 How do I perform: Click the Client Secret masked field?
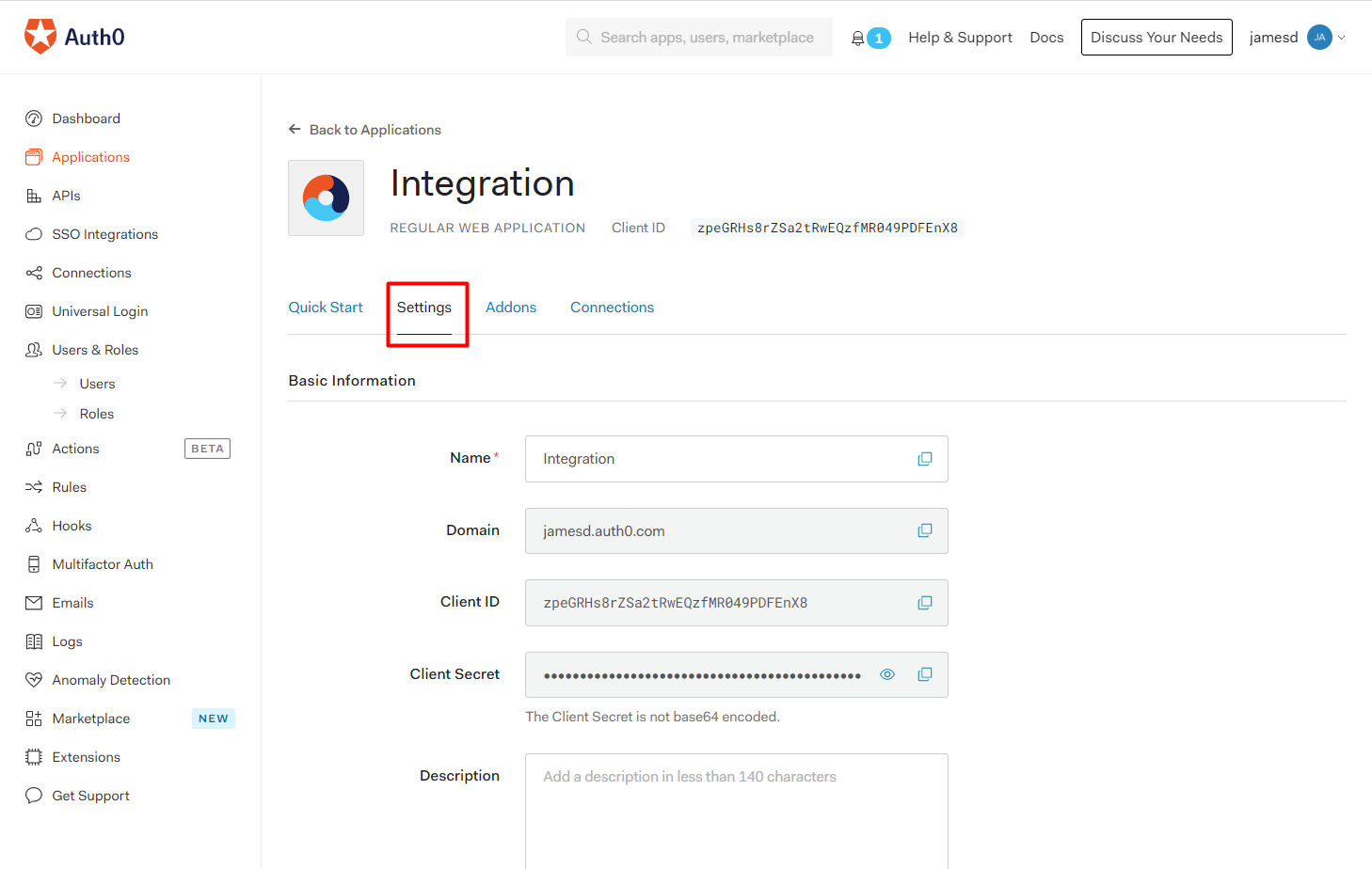pyautogui.click(x=737, y=674)
